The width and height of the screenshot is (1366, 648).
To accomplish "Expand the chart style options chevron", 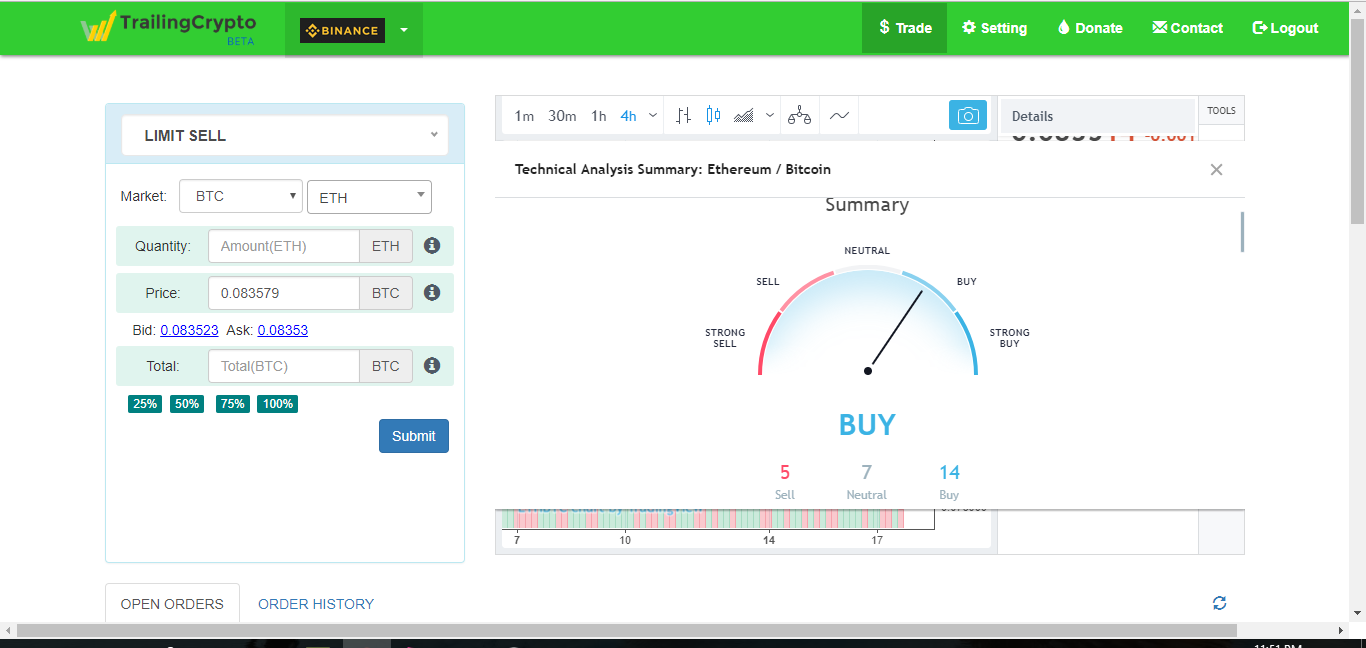I will [x=770, y=115].
